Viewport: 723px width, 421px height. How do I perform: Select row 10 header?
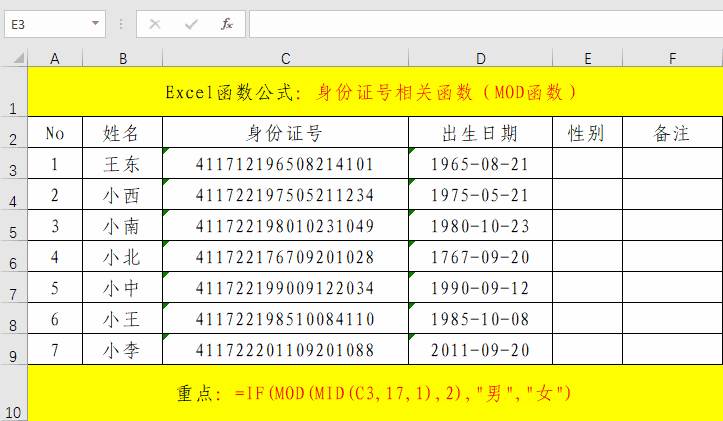[x=13, y=393]
